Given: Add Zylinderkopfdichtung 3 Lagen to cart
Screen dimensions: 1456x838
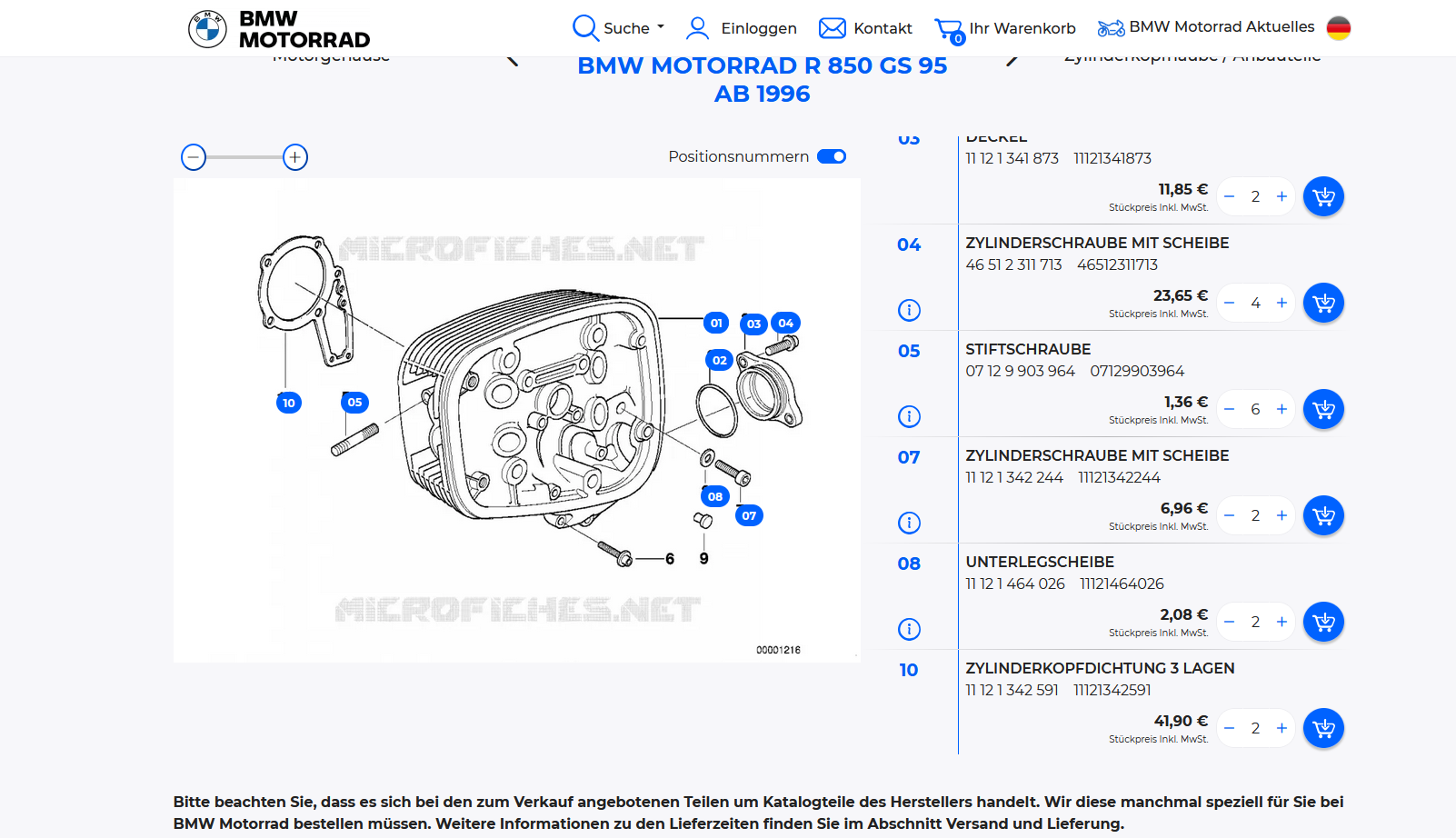Looking at the screenshot, I should pyautogui.click(x=1323, y=728).
